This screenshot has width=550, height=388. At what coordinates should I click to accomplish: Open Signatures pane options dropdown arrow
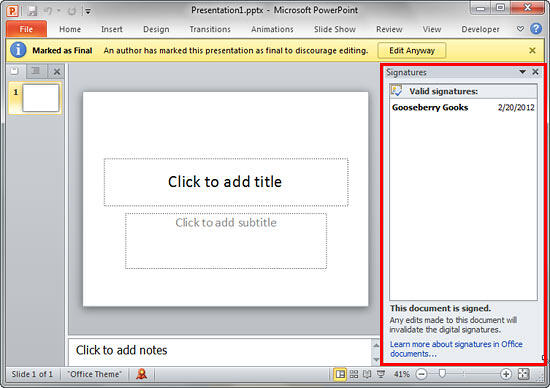coord(522,72)
